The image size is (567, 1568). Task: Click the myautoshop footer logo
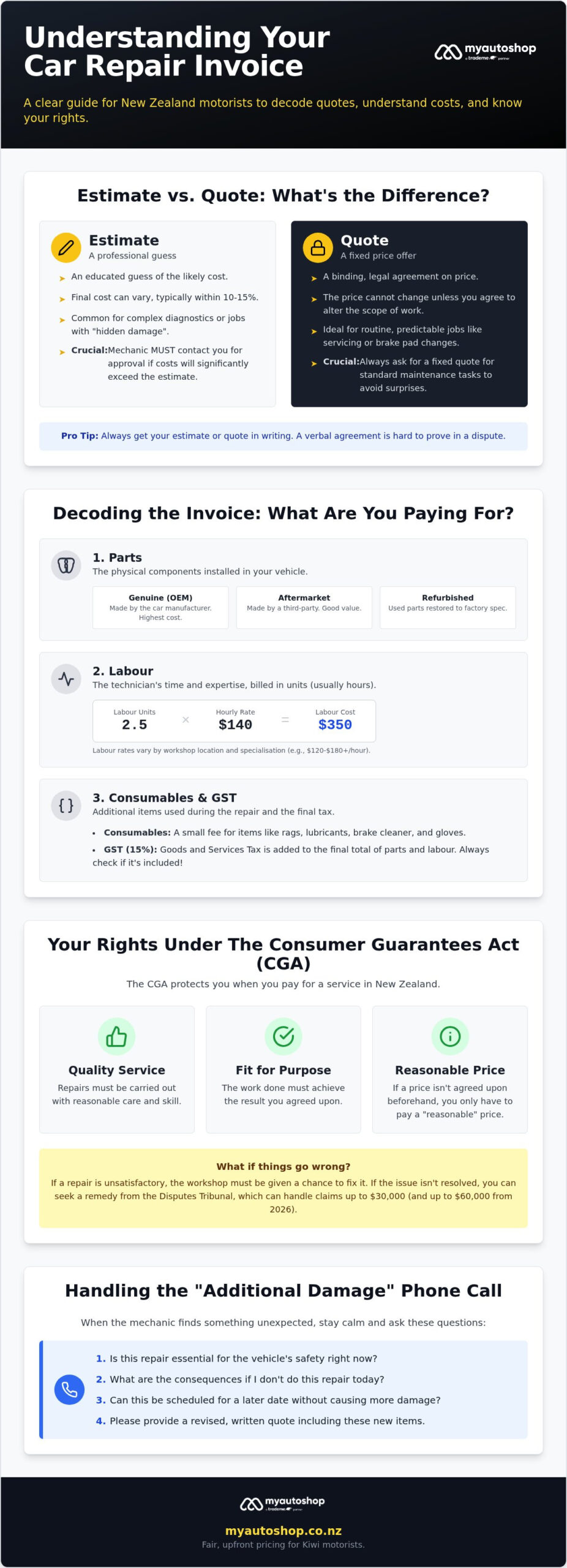point(283,1504)
